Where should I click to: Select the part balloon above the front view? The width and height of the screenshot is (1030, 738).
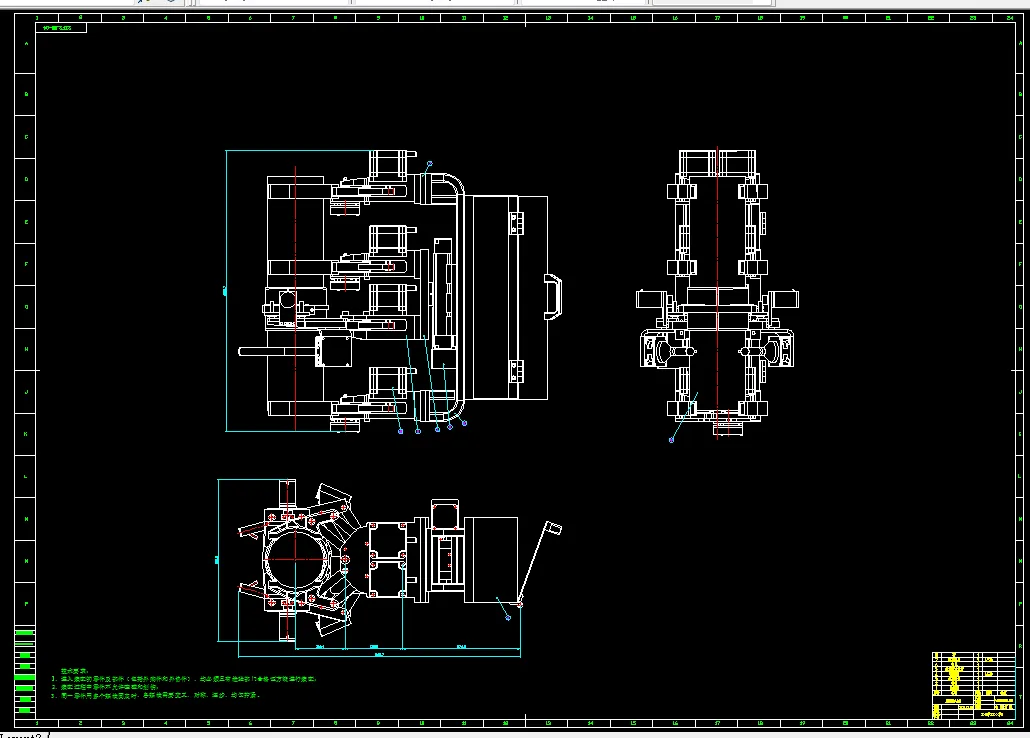[430, 164]
